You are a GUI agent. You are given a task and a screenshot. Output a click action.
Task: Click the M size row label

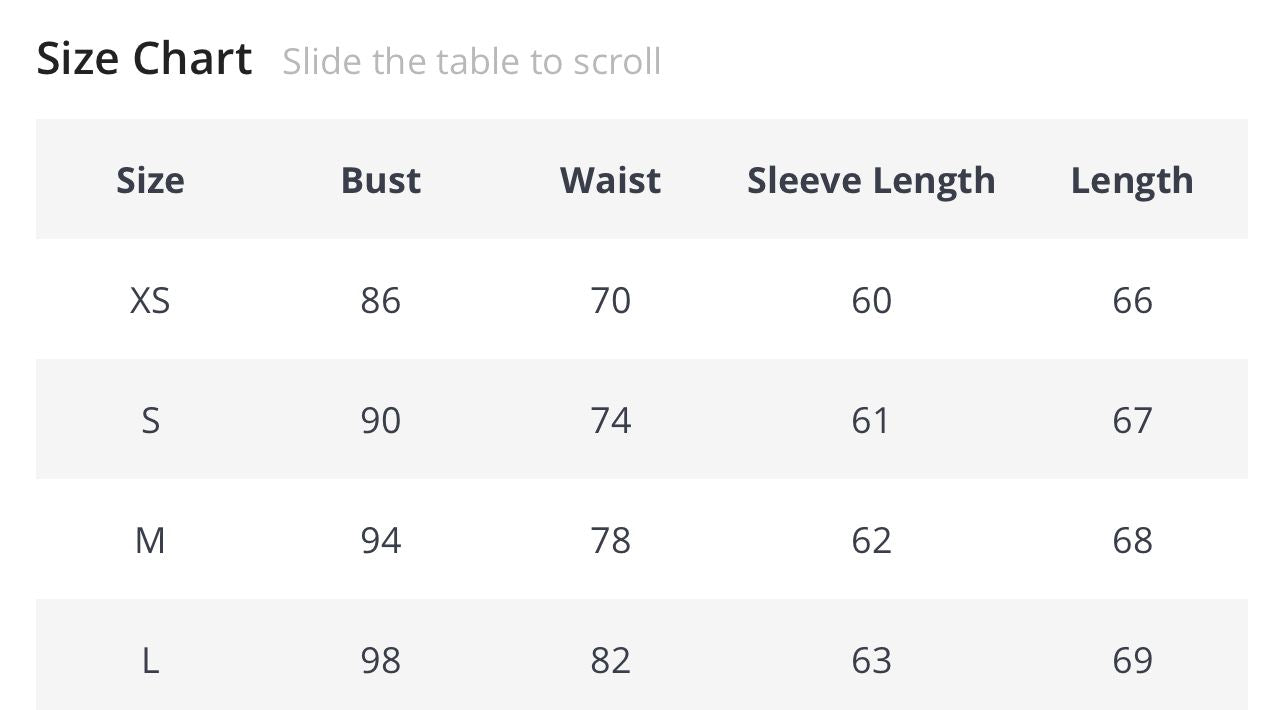pyautogui.click(x=150, y=540)
